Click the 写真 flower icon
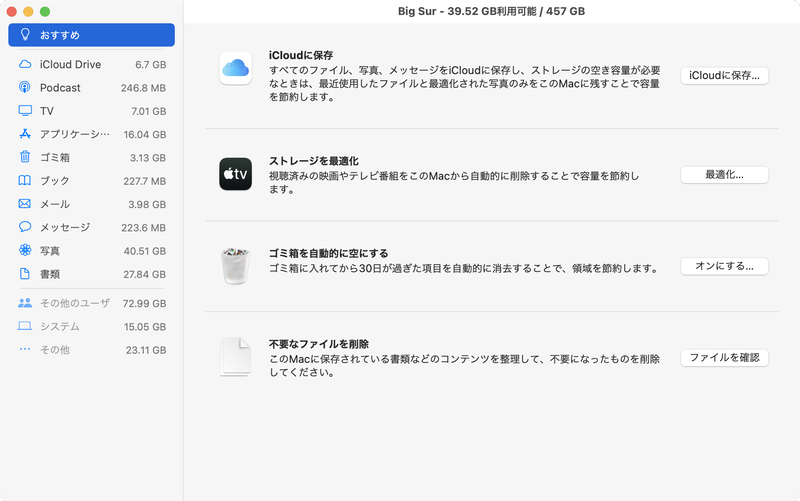The width and height of the screenshot is (800, 501). 25,250
